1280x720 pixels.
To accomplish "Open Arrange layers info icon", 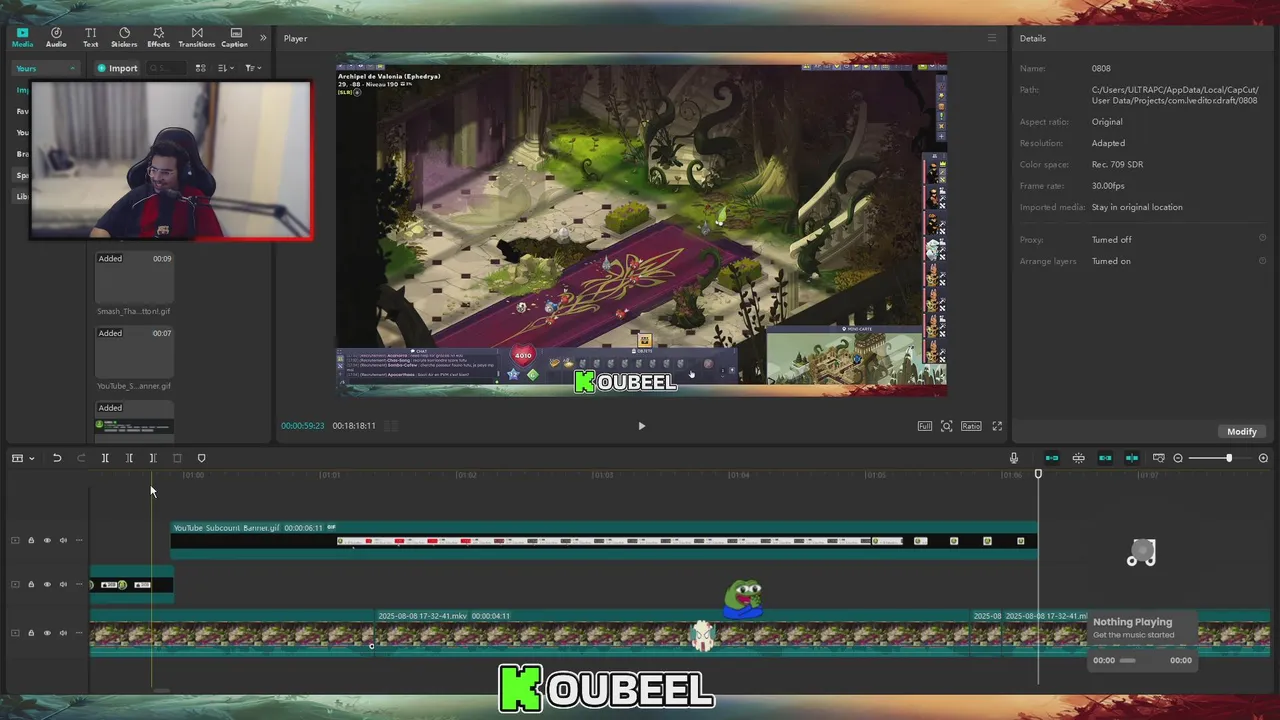I will pos(1262,261).
